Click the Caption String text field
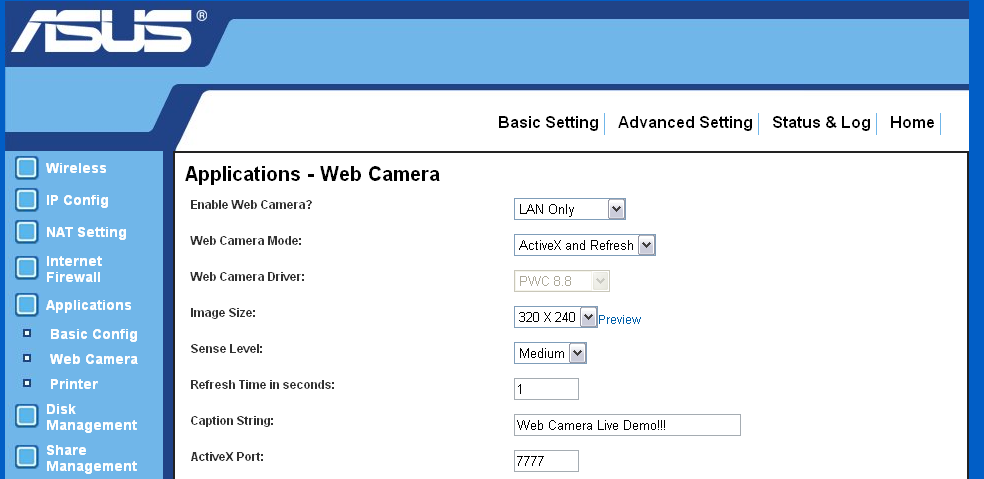The height and width of the screenshot is (479, 984). point(626,425)
